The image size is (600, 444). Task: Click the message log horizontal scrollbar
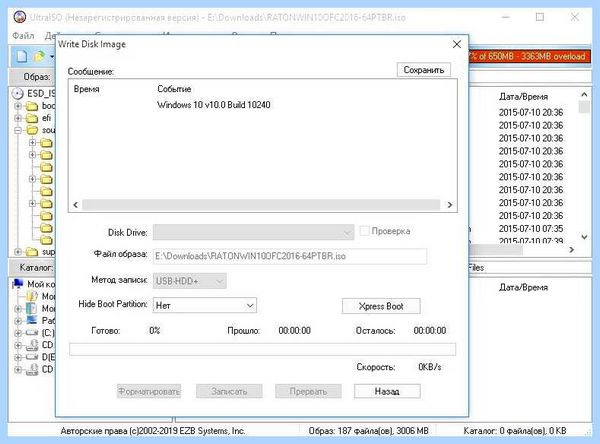point(261,205)
